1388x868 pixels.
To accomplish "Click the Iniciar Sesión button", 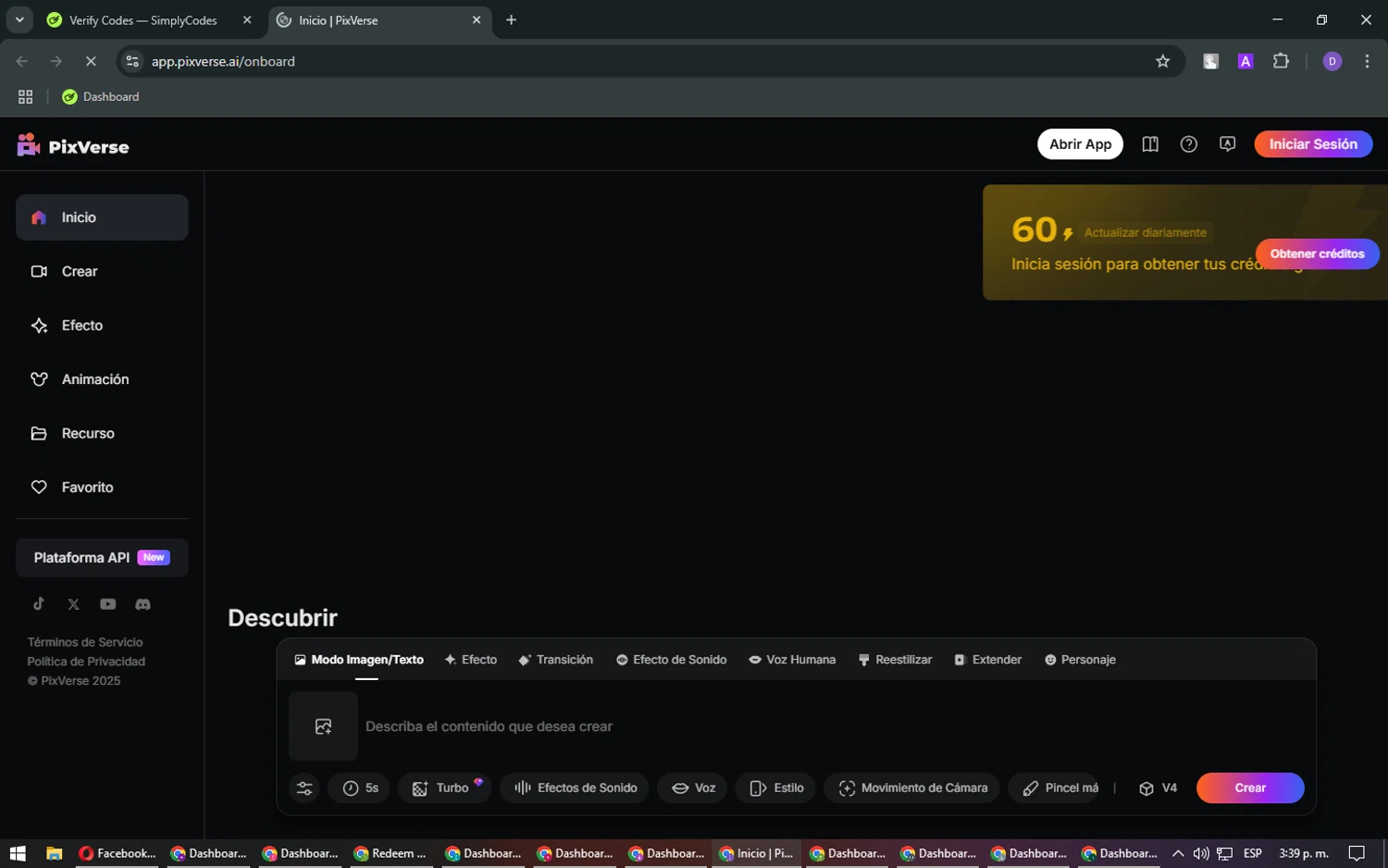I will pyautogui.click(x=1313, y=144).
